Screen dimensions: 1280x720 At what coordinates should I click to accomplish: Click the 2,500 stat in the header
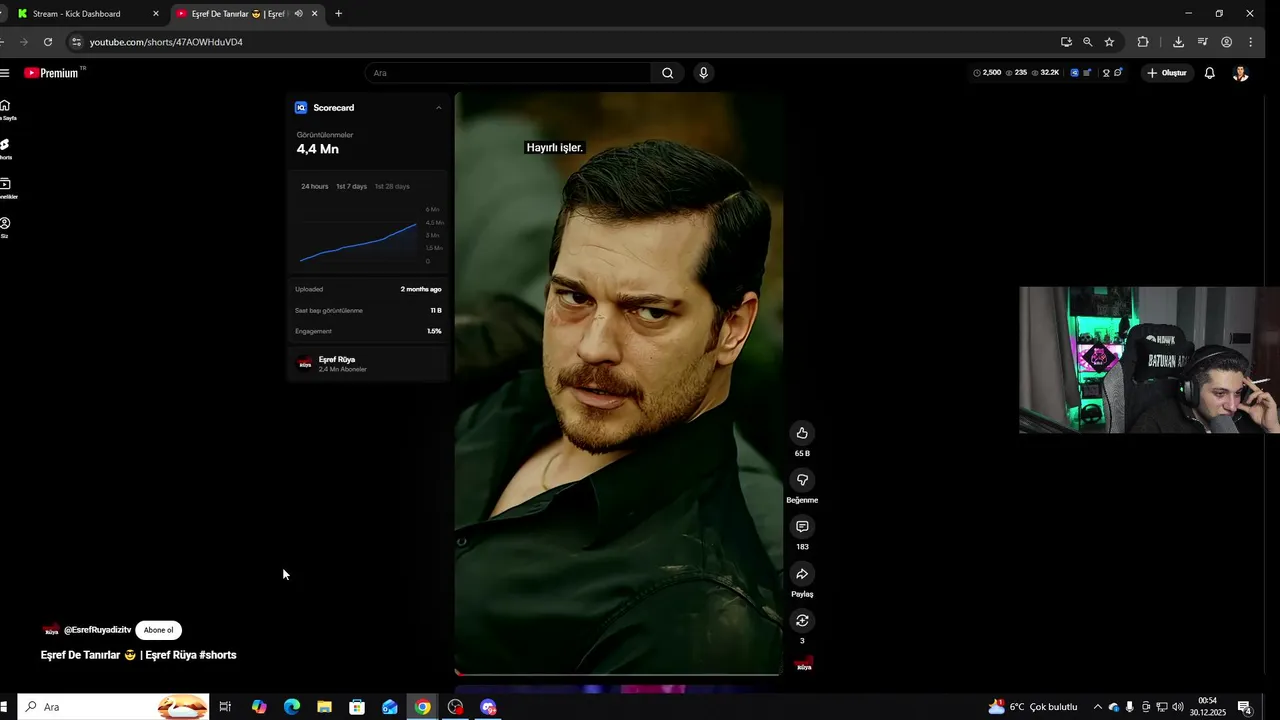point(987,73)
